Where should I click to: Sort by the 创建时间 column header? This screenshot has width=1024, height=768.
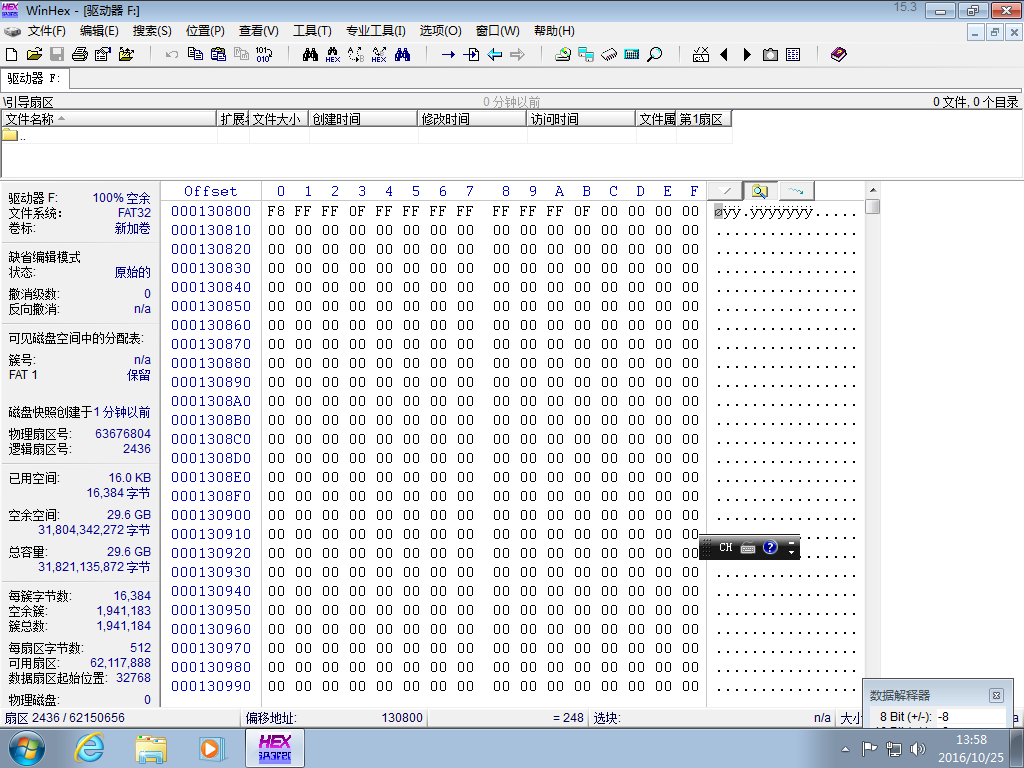(362, 119)
